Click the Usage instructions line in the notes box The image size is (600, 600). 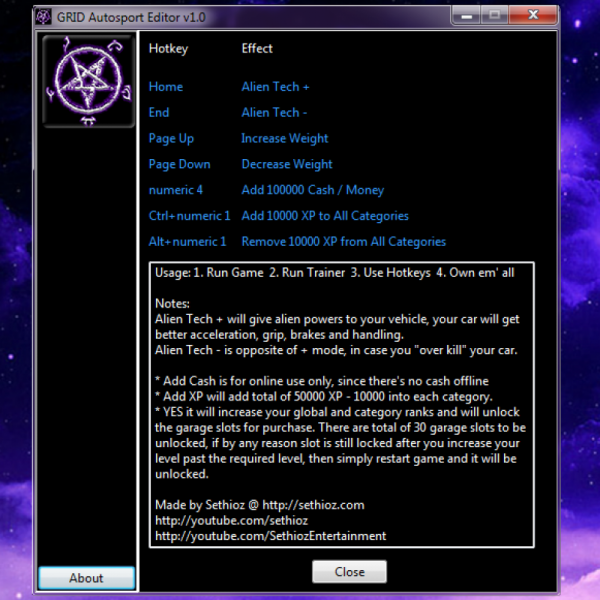(x=335, y=273)
